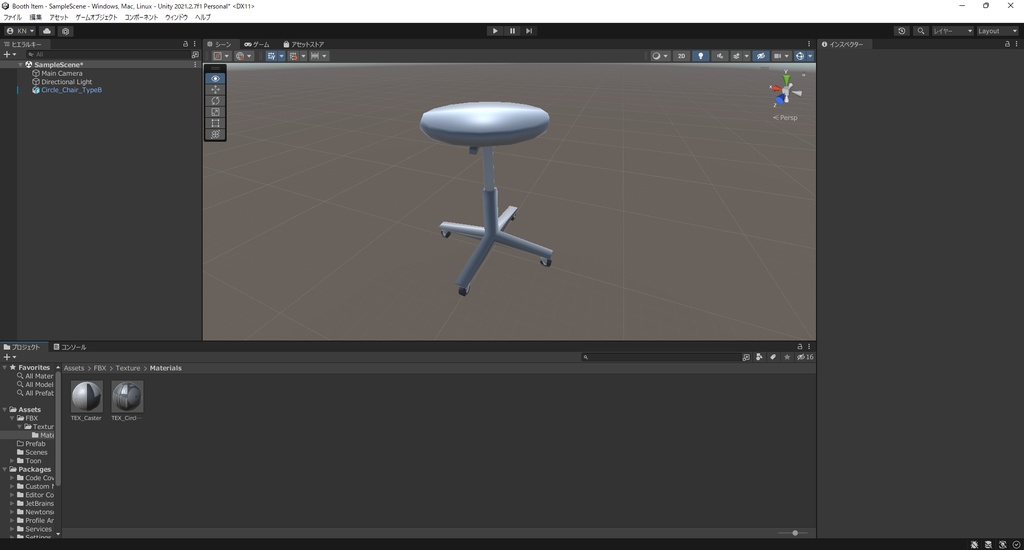This screenshot has height=550, width=1024.
Task: Open SampleScene row options menu
Action: pyautogui.click(x=195, y=65)
